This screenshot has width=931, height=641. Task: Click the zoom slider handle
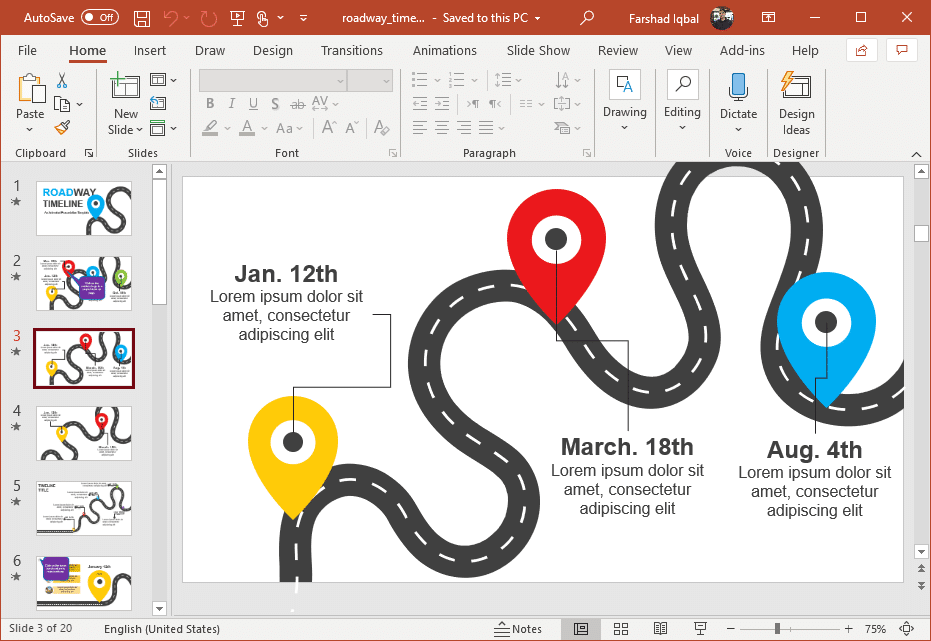point(777,629)
